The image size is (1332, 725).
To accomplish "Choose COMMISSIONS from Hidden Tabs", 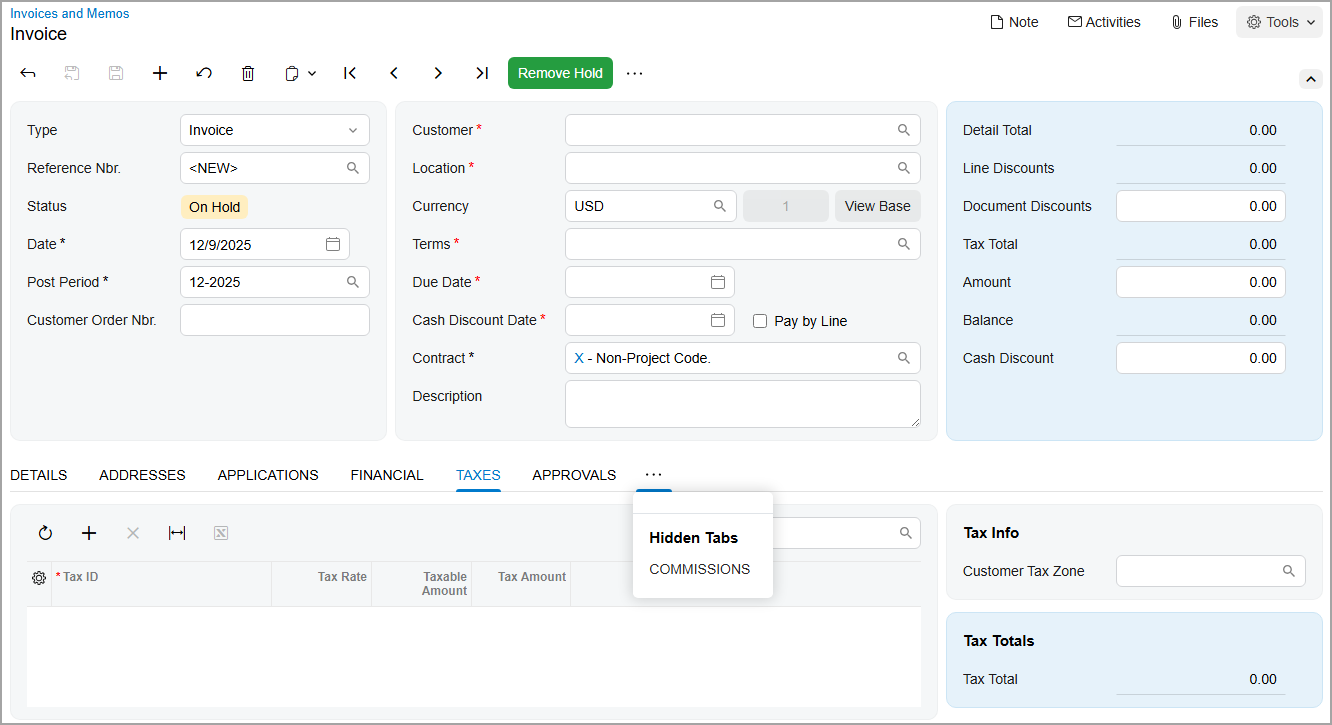I will (x=700, y=569).
